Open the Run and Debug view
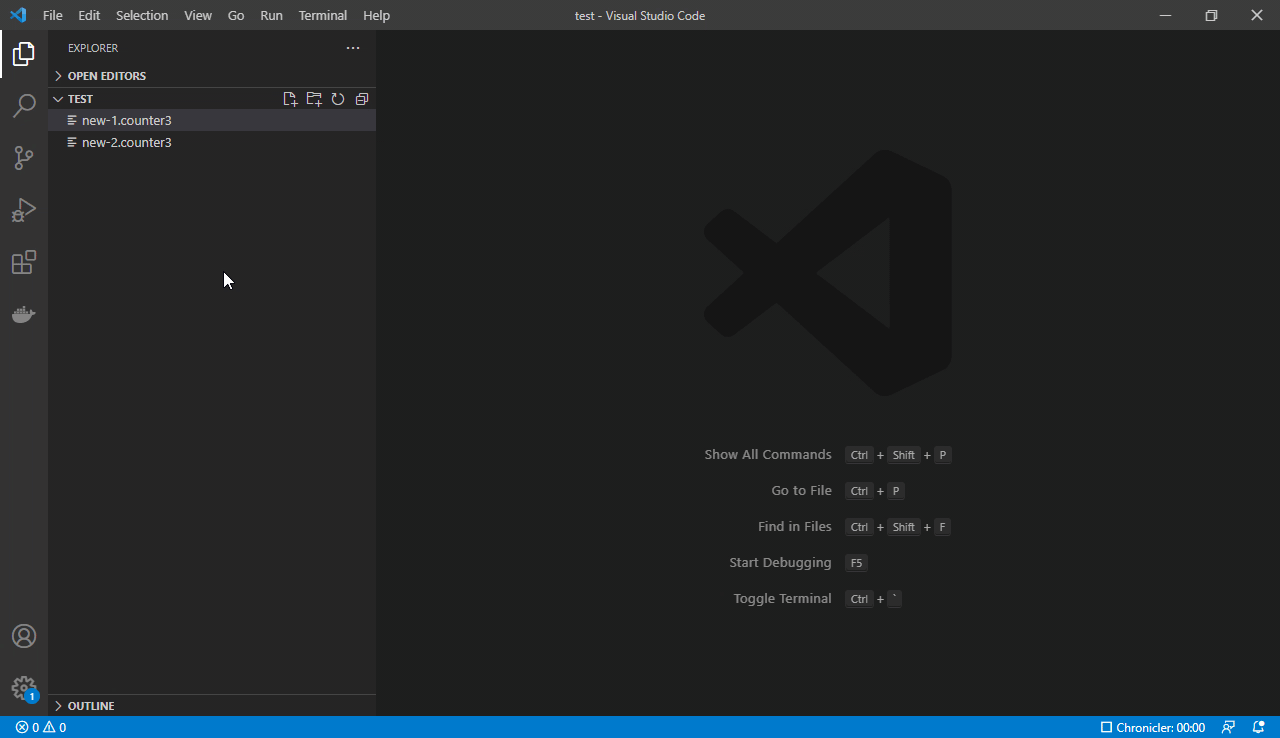The height and width of the screenshot is (738, 1280). point(24,210)
